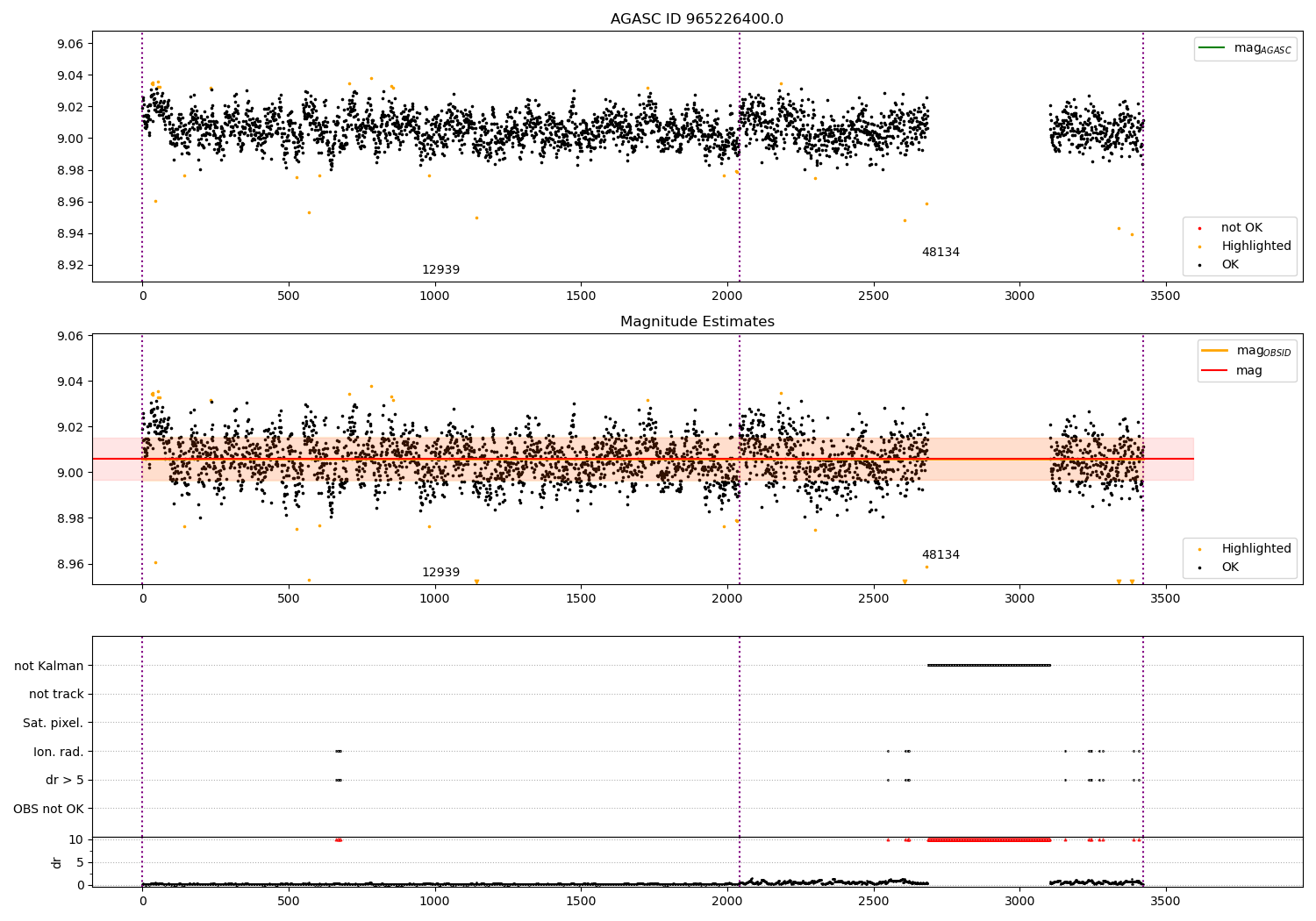Click the 'Magnitude Estimates' plot title
Viewport: 1316px width, 921px height.
pyautogui.click(x=697, y=322)
